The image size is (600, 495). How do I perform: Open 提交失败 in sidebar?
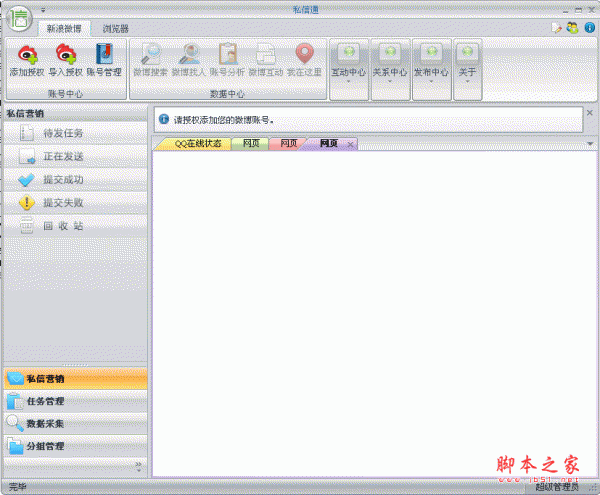75,203
